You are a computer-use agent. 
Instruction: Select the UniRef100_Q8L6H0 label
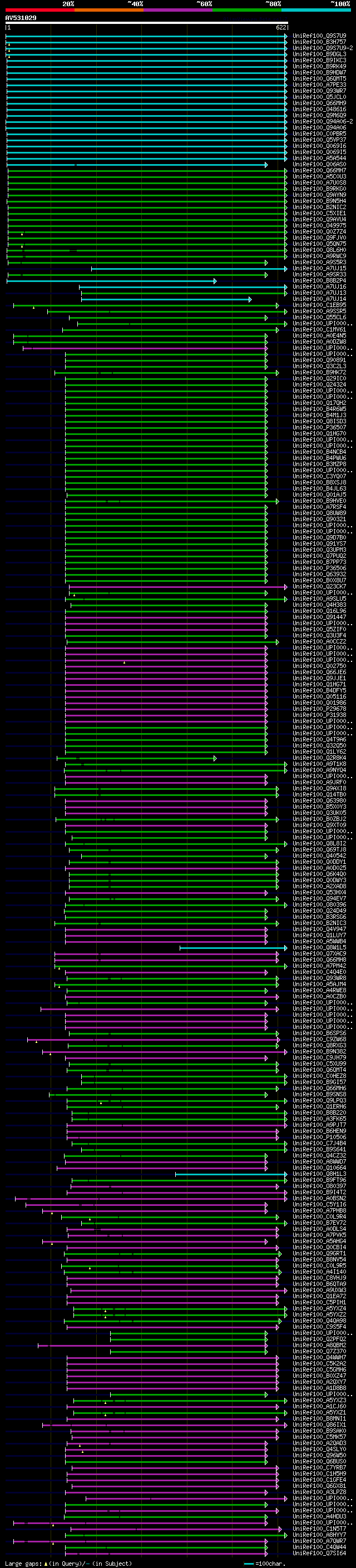[x=319, y=250]
